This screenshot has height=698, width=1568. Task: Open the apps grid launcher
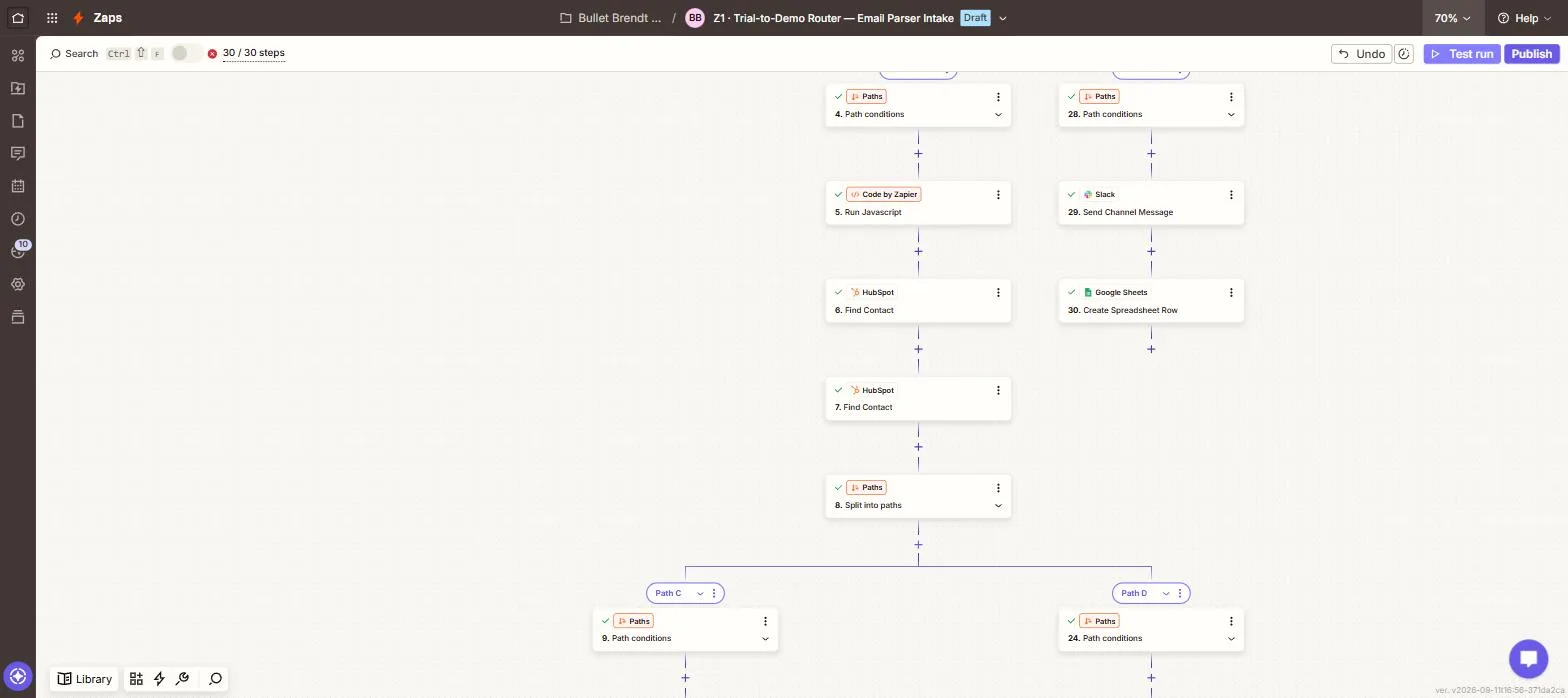coord(52,18)
